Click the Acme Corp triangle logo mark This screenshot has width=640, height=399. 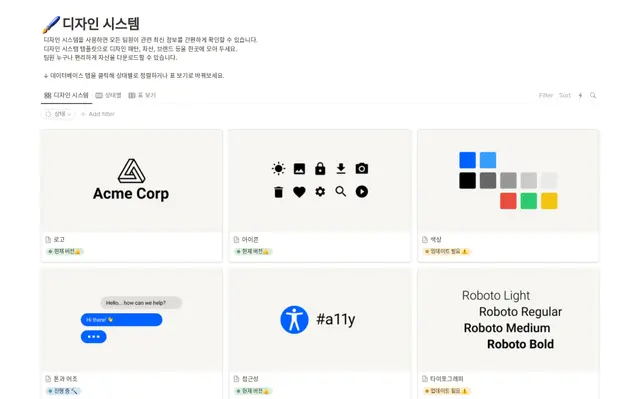(131, 171)
